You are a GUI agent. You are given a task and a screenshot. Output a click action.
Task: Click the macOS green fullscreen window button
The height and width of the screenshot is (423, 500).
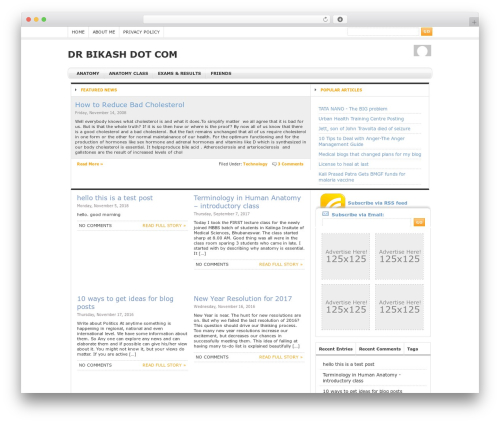[x=44, y=19]
